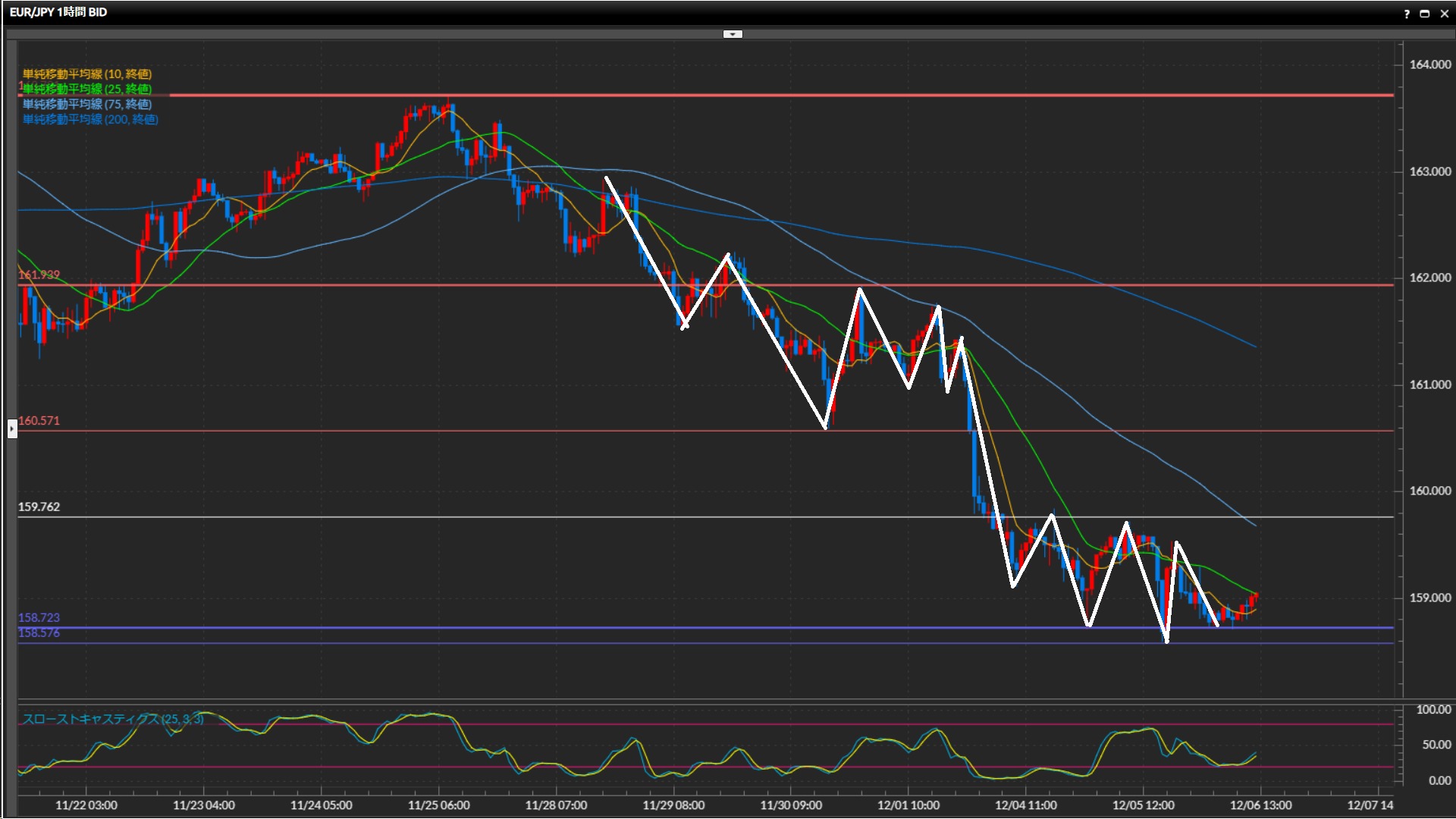Select the 160.571 horizontal line label
The height and width of the screenshot is (819, 1456).
click(x=39, y=421)
